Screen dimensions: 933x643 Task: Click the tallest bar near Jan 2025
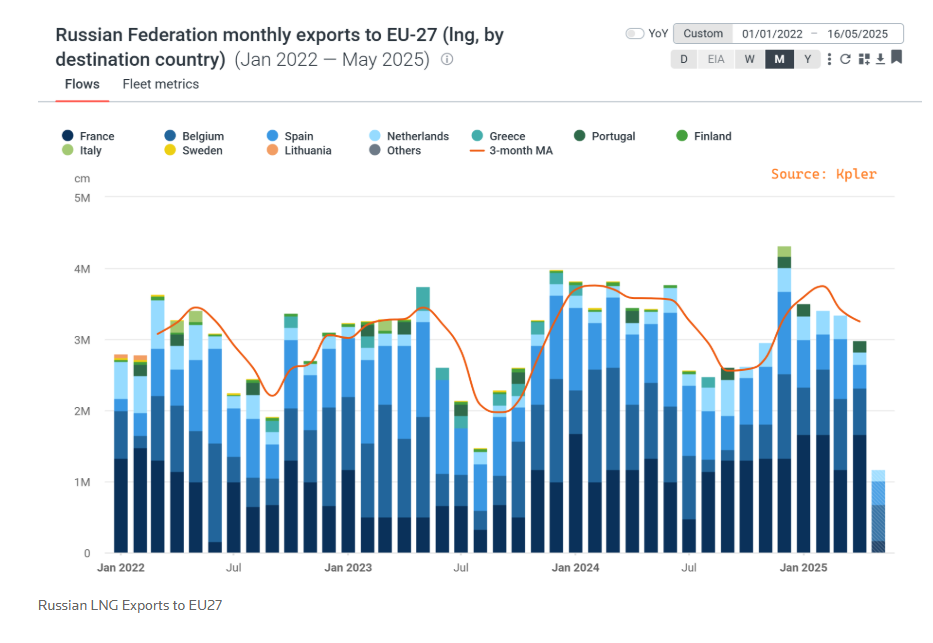[784, 400]
